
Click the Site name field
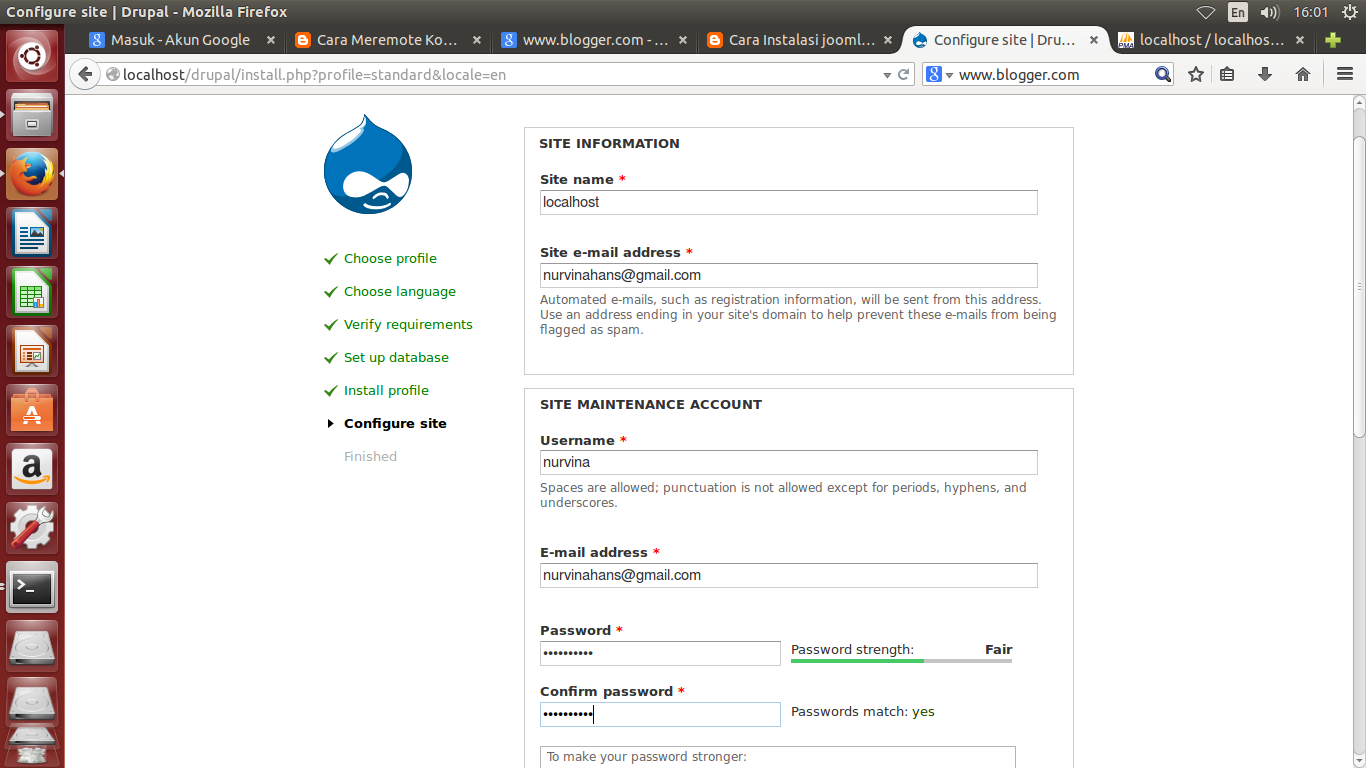tap(789, 202)
